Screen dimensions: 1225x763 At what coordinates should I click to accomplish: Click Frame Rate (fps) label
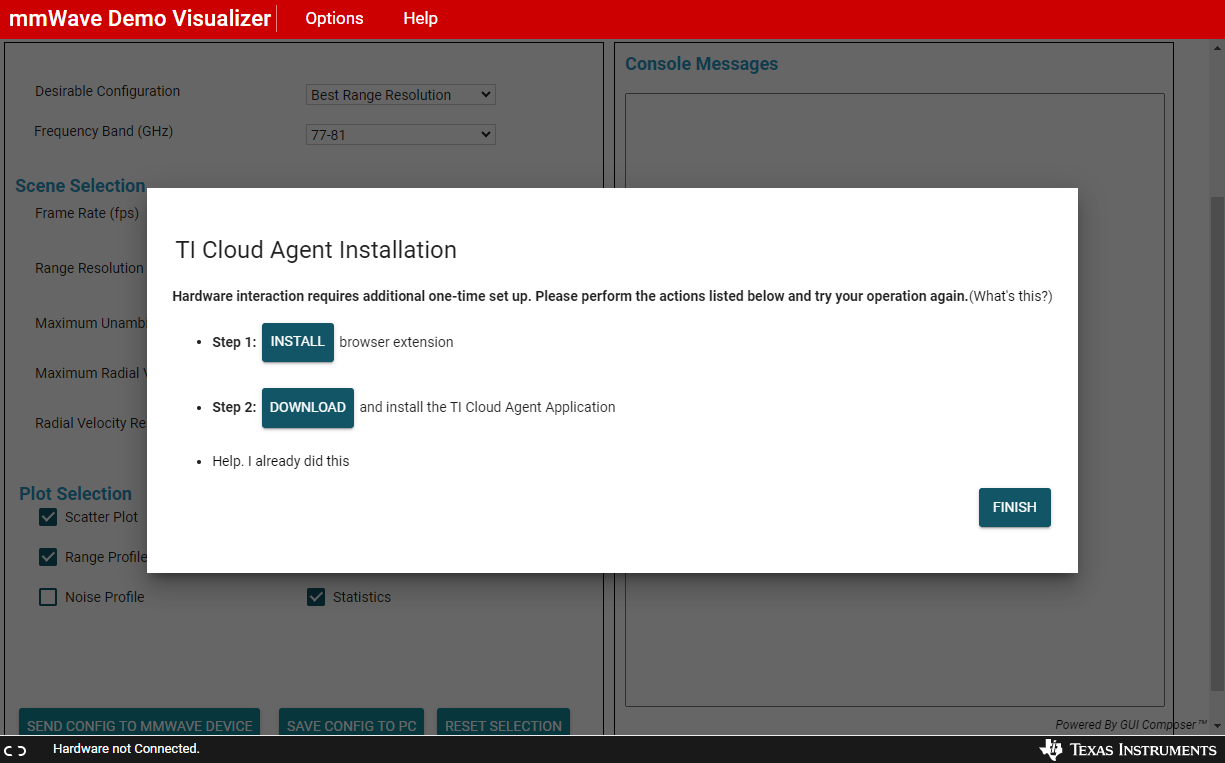click(x=87, y=213)
